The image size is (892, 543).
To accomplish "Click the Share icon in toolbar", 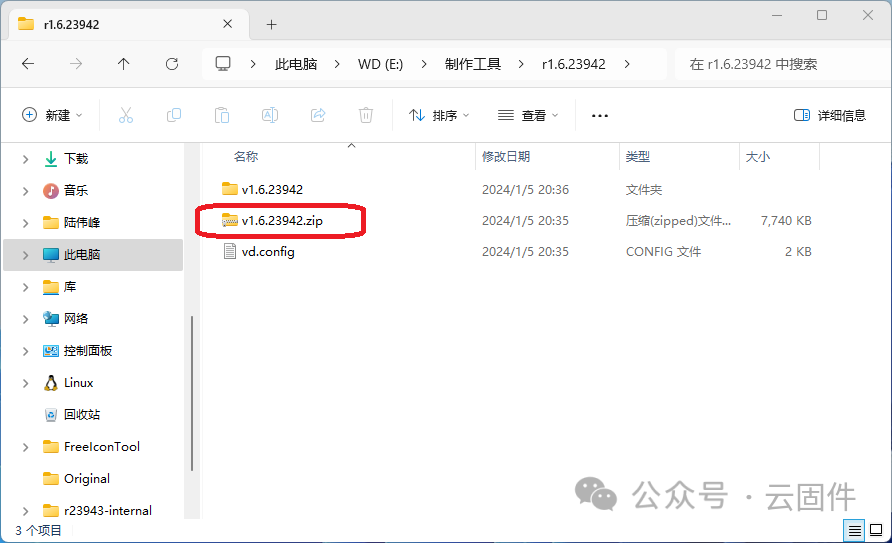I will pyautogui.click(x=318, y=115).
